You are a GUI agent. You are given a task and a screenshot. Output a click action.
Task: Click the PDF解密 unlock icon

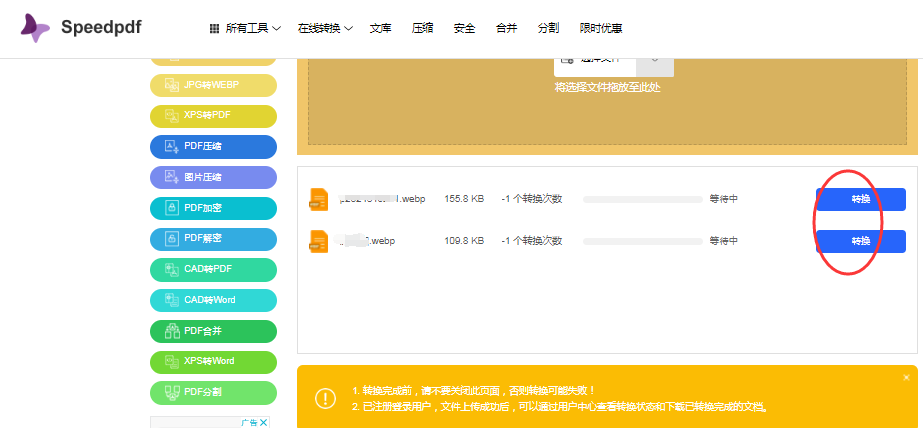click(171, 239)
